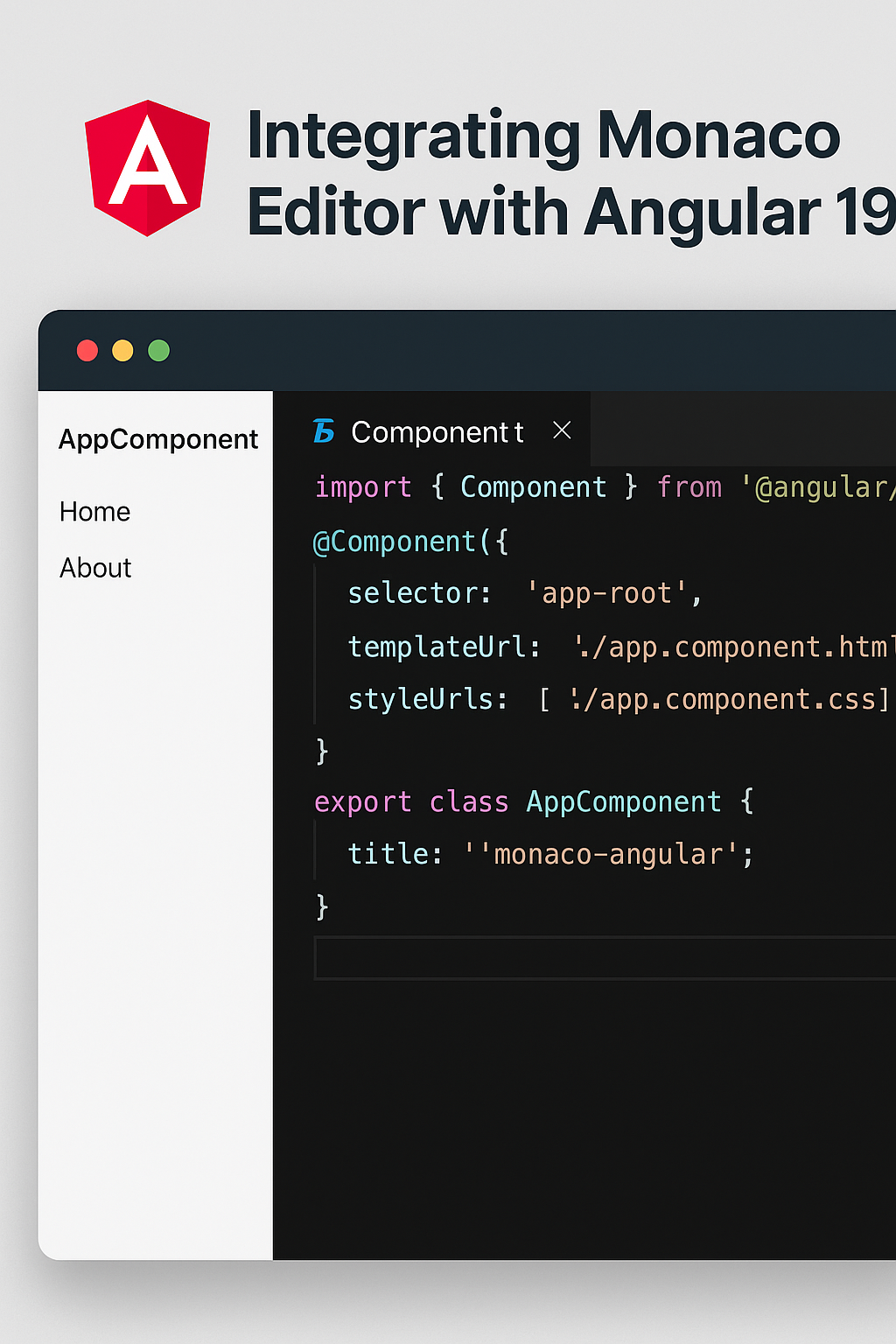Open the About navigation link

point(94,568)
